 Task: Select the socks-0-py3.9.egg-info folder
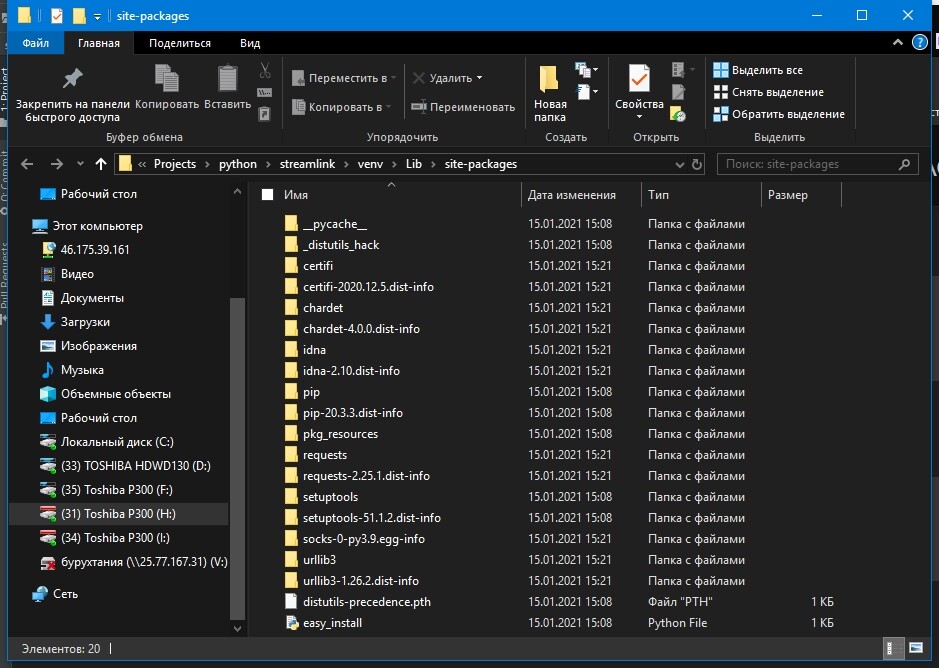(364, 539)
